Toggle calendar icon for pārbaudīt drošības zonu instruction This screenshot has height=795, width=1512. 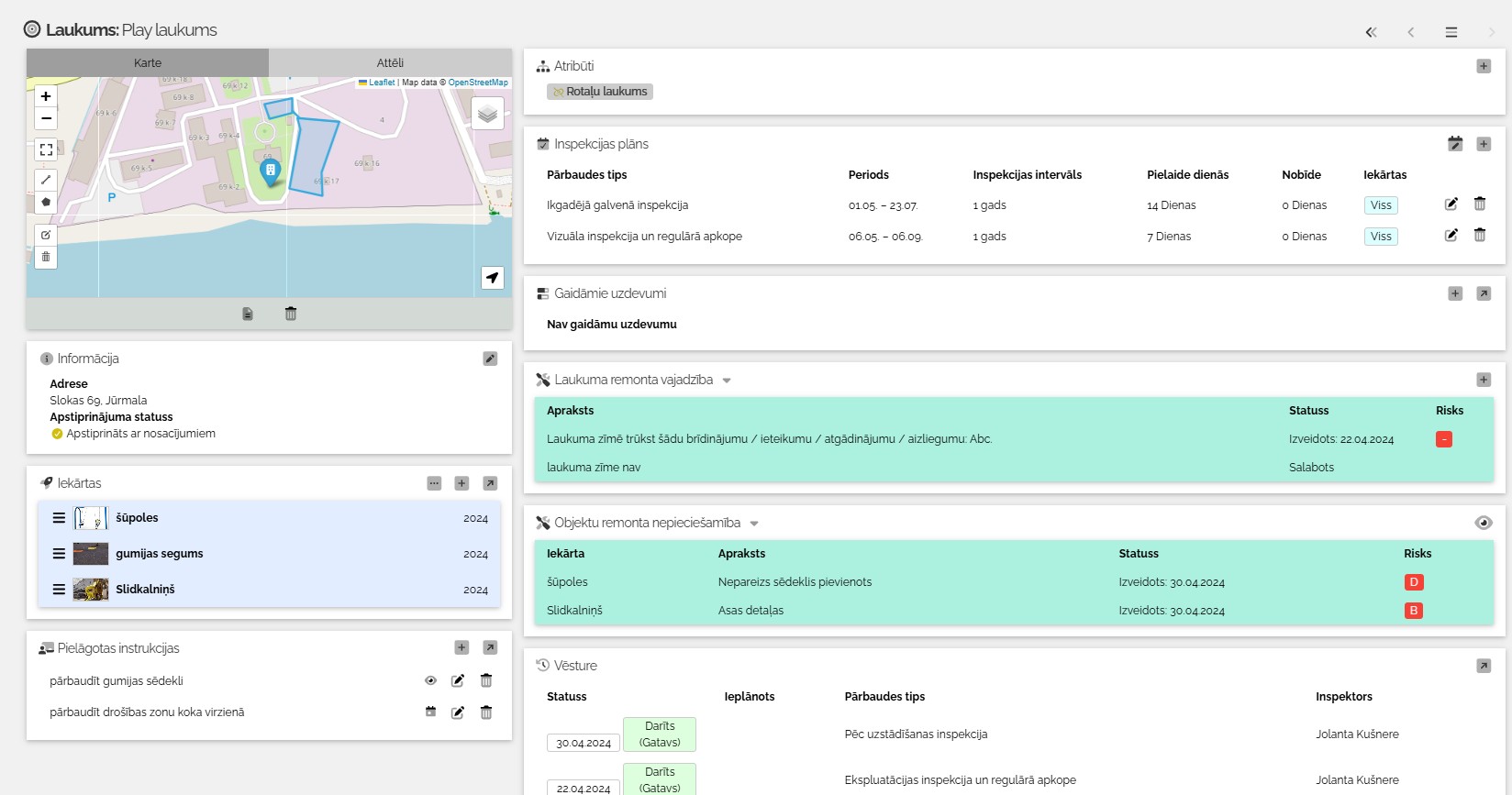[x=430, y=712]
